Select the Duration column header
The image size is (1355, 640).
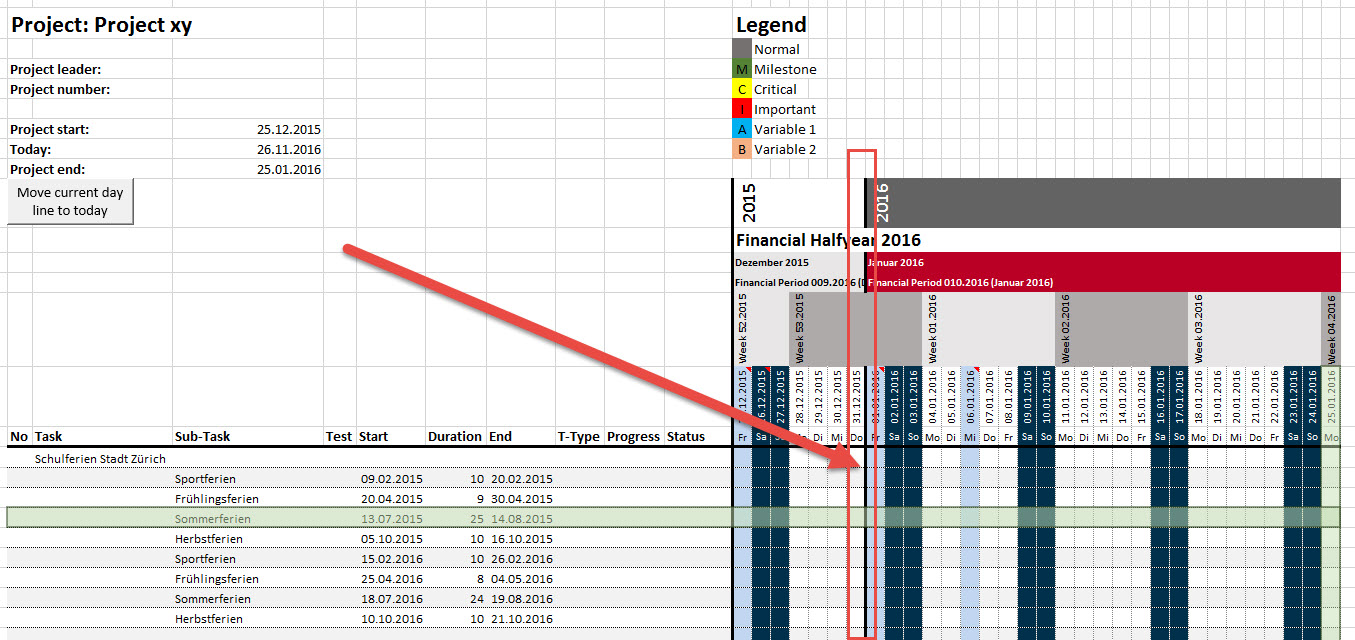tap(455, 436)
